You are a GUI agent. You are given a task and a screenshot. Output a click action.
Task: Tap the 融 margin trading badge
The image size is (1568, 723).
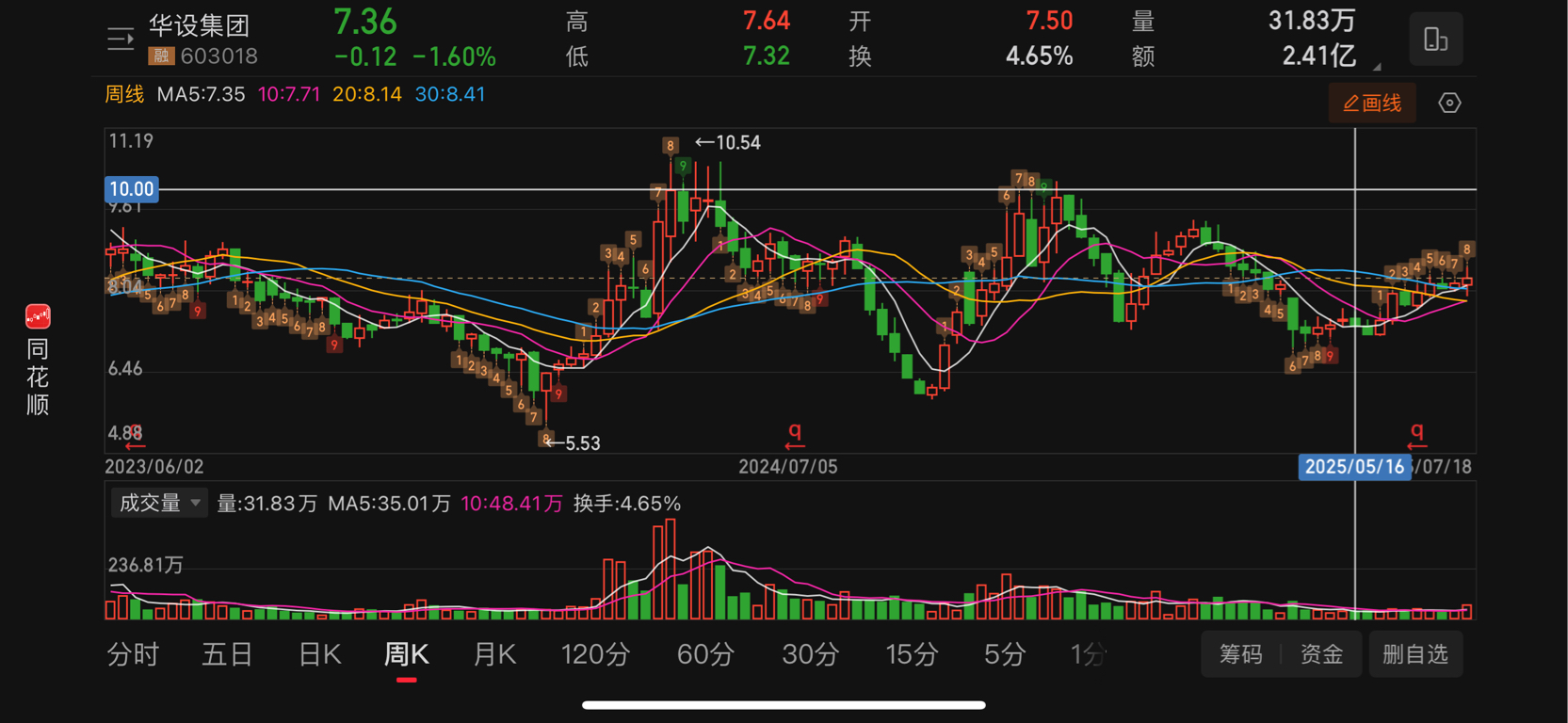[x=161, y=56]
